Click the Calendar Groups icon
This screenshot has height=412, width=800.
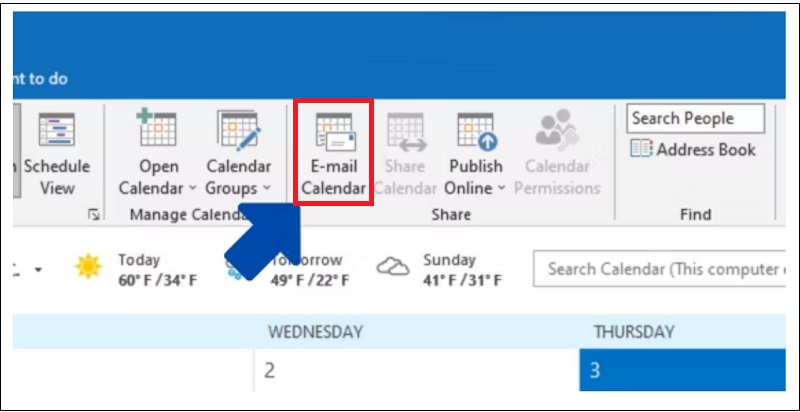pos(238,131)
